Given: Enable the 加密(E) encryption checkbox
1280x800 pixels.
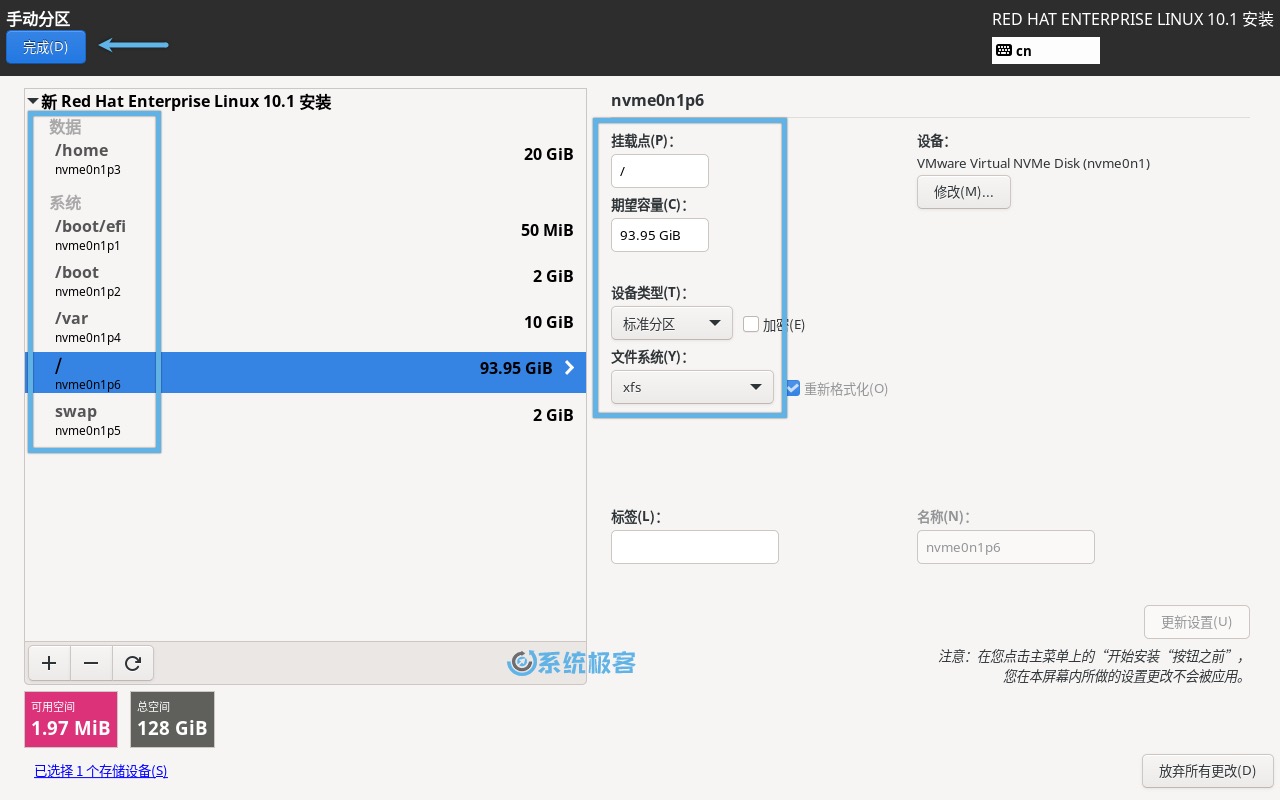Looking at the screenshot, I should pos(751,324).
